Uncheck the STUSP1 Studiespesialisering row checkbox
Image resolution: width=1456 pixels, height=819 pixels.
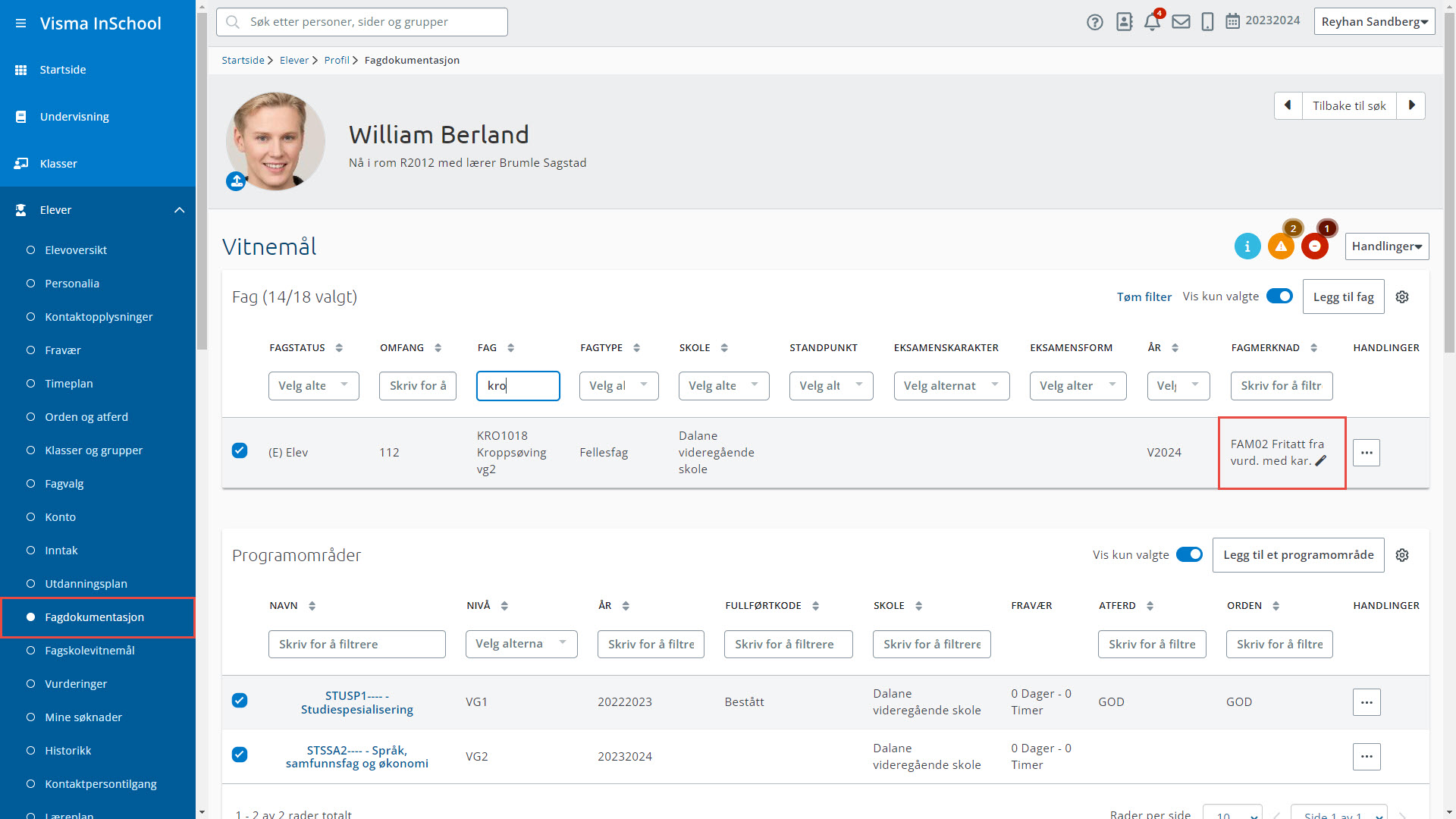(240, 701)
